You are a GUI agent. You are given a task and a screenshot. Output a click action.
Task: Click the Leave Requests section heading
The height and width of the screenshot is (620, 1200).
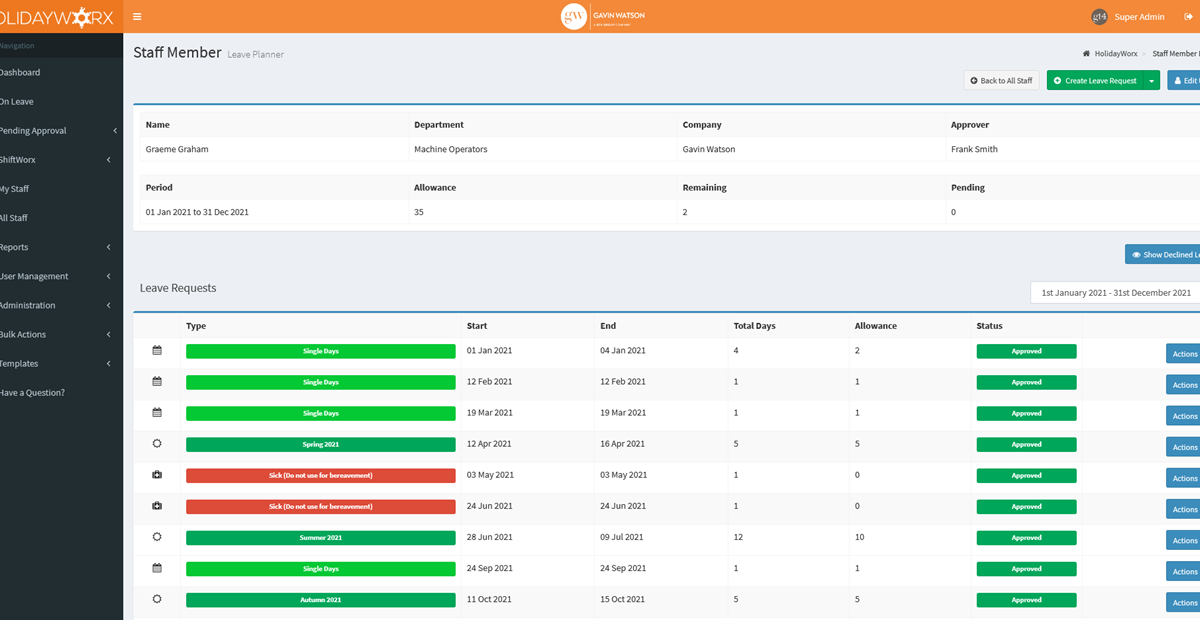tap(178, 288)
